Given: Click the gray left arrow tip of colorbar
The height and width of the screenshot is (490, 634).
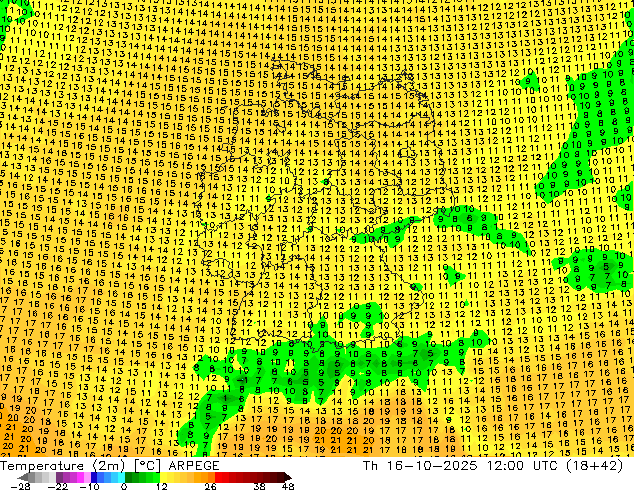Looking at the screenshot, I should pos(22,477).
